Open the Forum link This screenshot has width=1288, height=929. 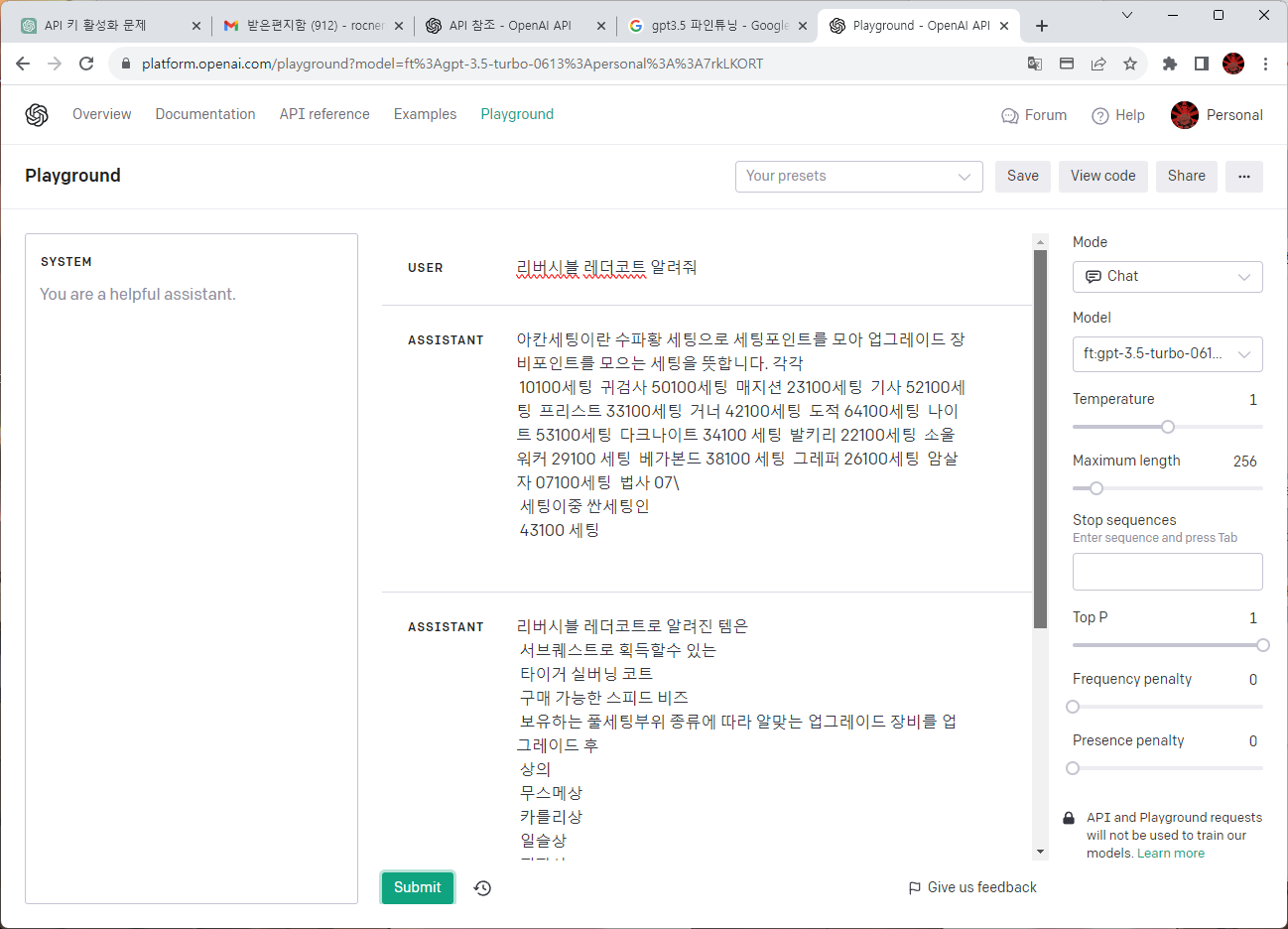[x=1034, y=115]
